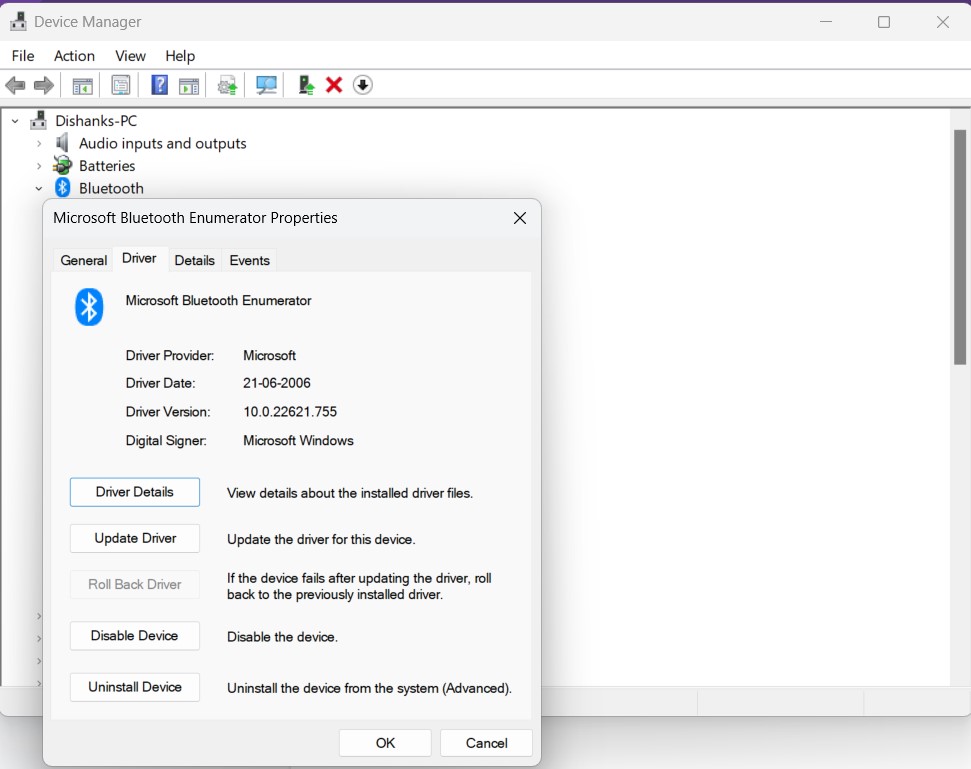The width and height of the screenshot is (971, 769).
Task: Click the Back arrow in the toolbar
Action: click(x=16, y=86)
